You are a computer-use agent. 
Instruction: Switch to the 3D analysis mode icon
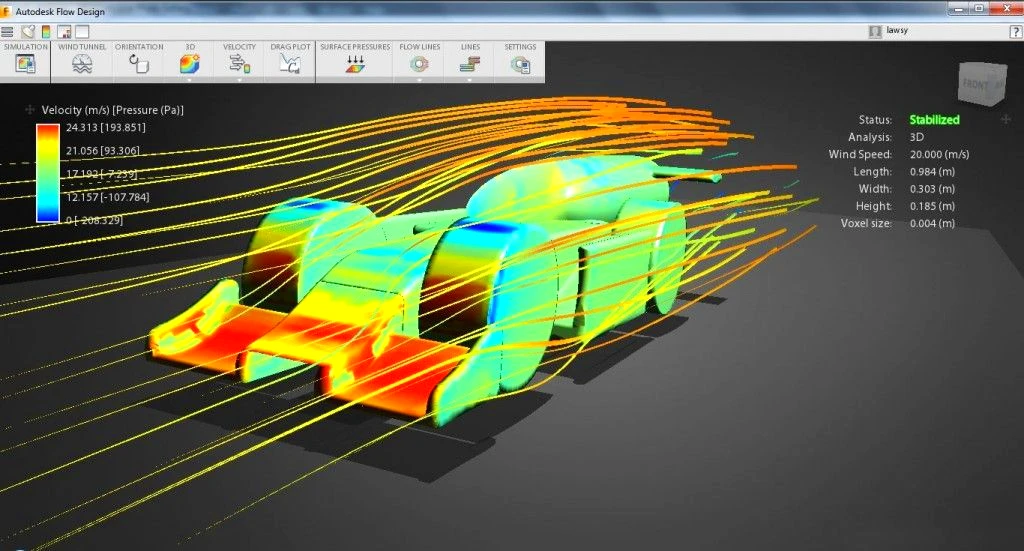(189, 63)
